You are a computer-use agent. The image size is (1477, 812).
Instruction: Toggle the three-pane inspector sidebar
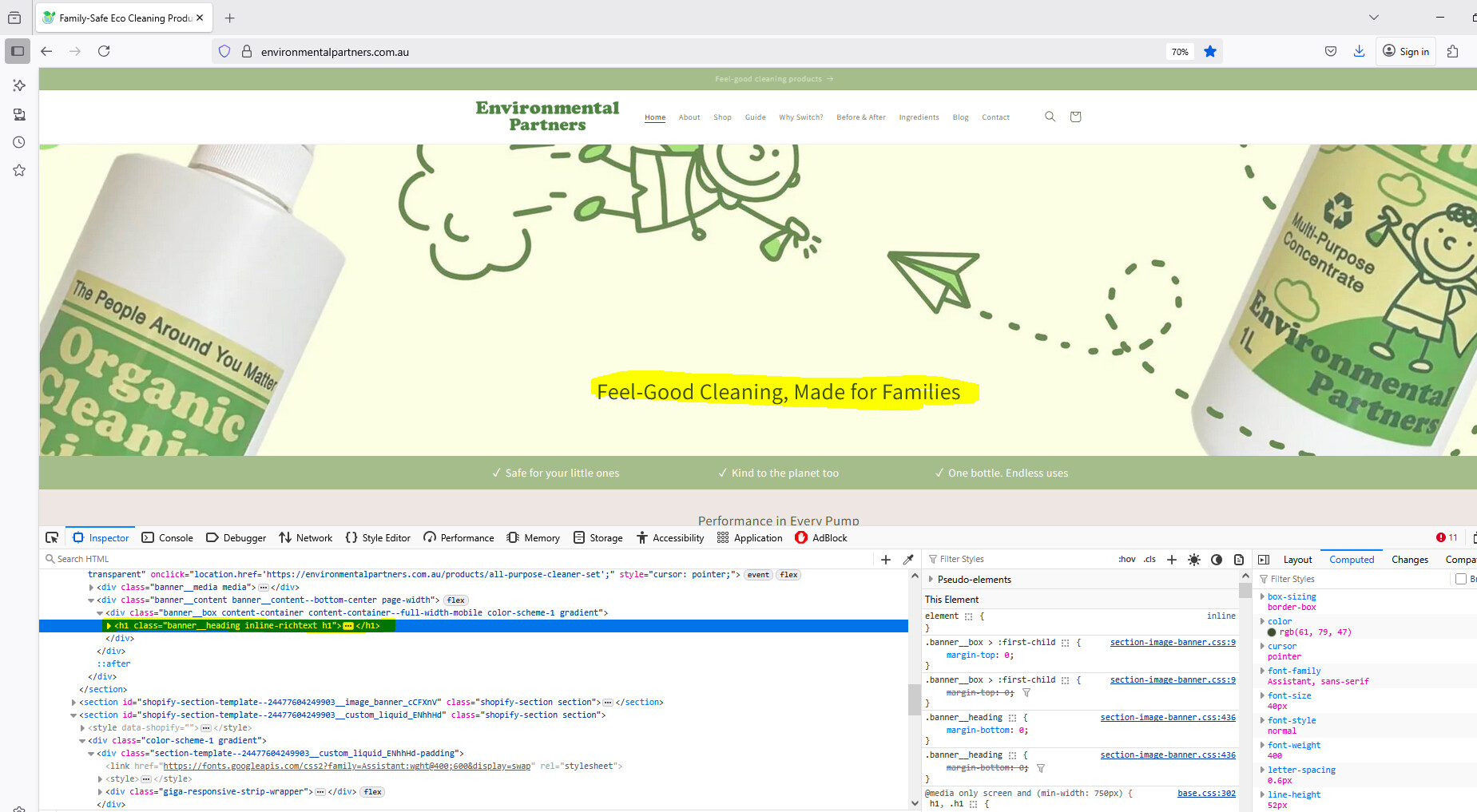[x=1264, y=560]
